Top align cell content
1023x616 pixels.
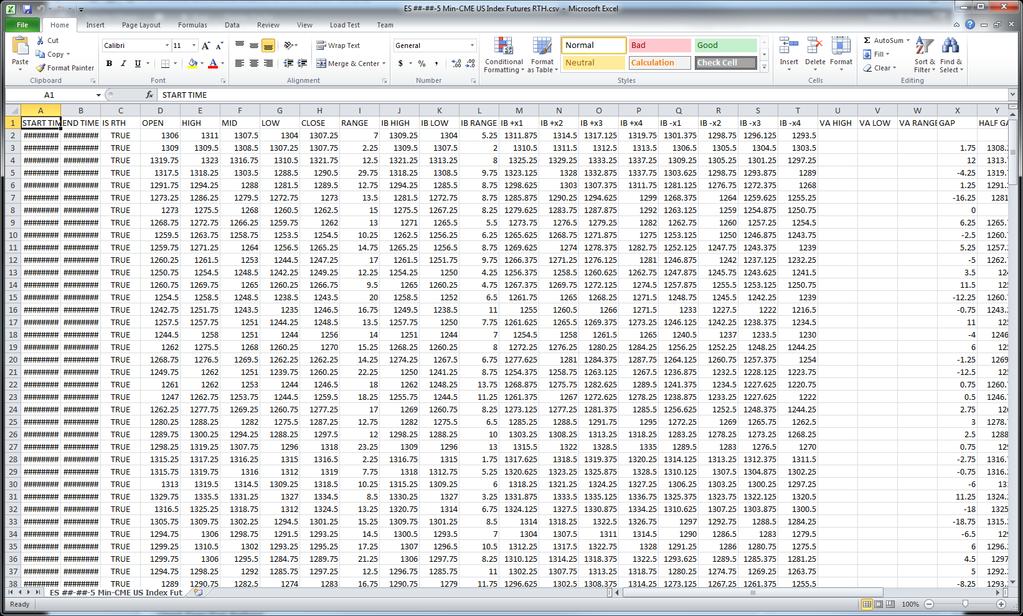(239, 46)
